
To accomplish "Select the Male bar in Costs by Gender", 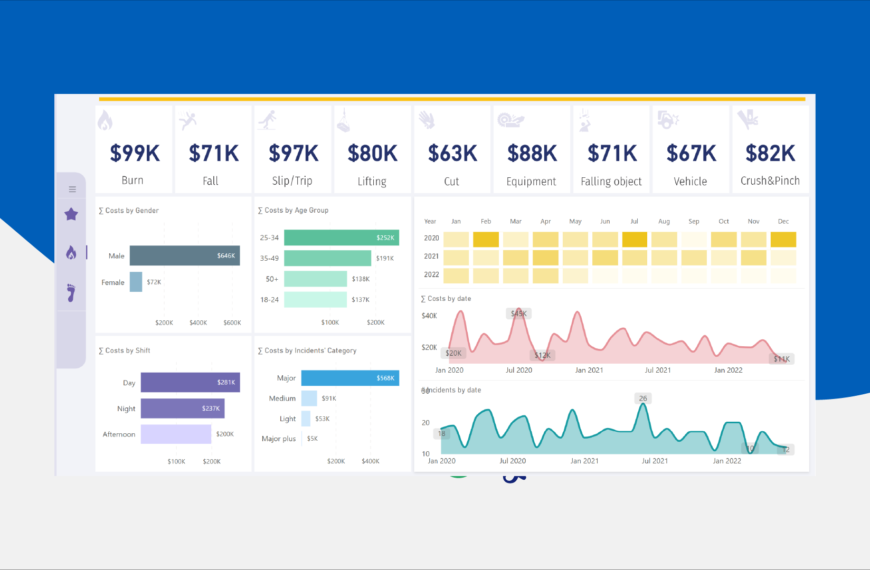I will 183,256.
